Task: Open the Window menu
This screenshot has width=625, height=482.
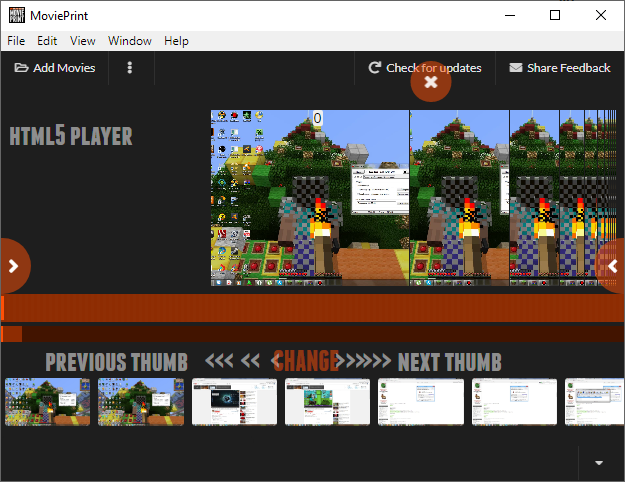Action: click(130, 41)
